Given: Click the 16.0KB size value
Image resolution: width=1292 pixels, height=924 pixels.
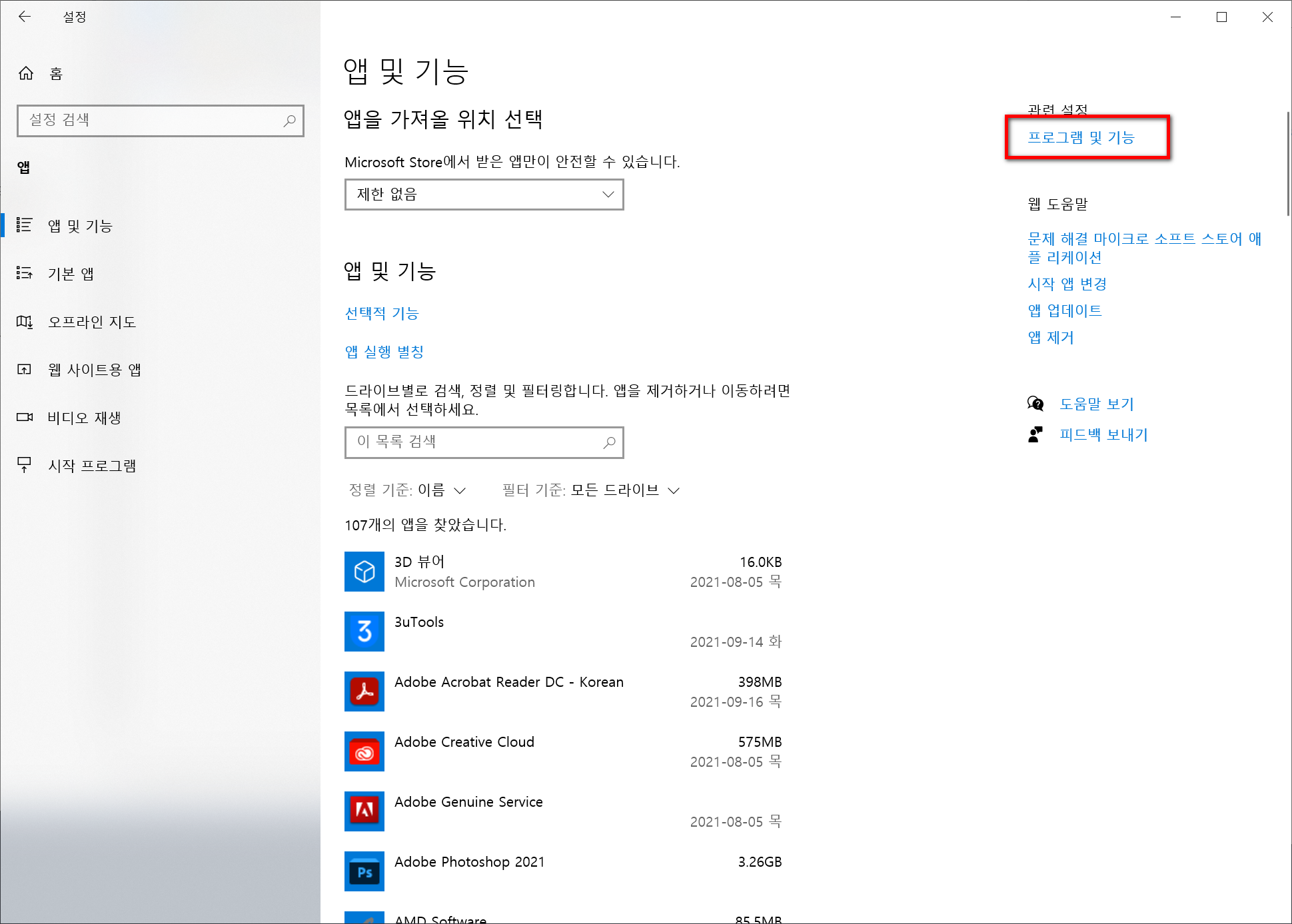Looking at the screenshot, I should (760, 562).
